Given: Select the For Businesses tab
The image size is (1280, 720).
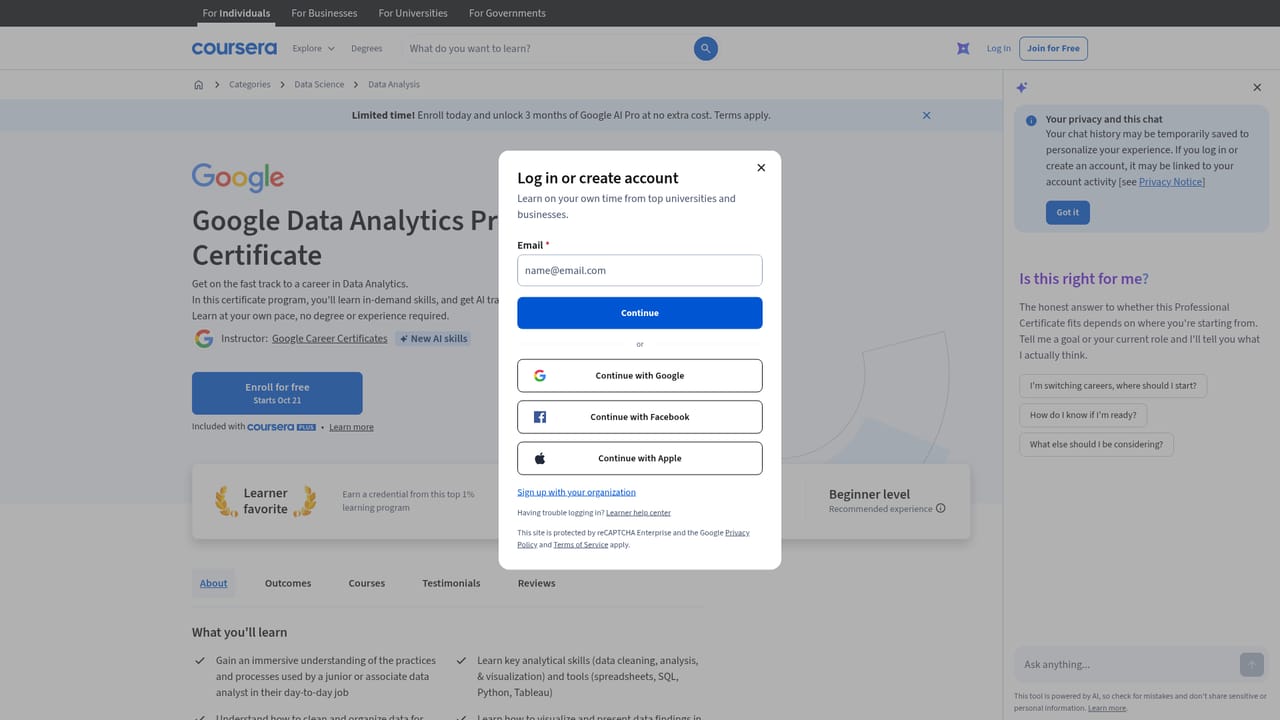Looking at the screenshot, I should [324, 13].
